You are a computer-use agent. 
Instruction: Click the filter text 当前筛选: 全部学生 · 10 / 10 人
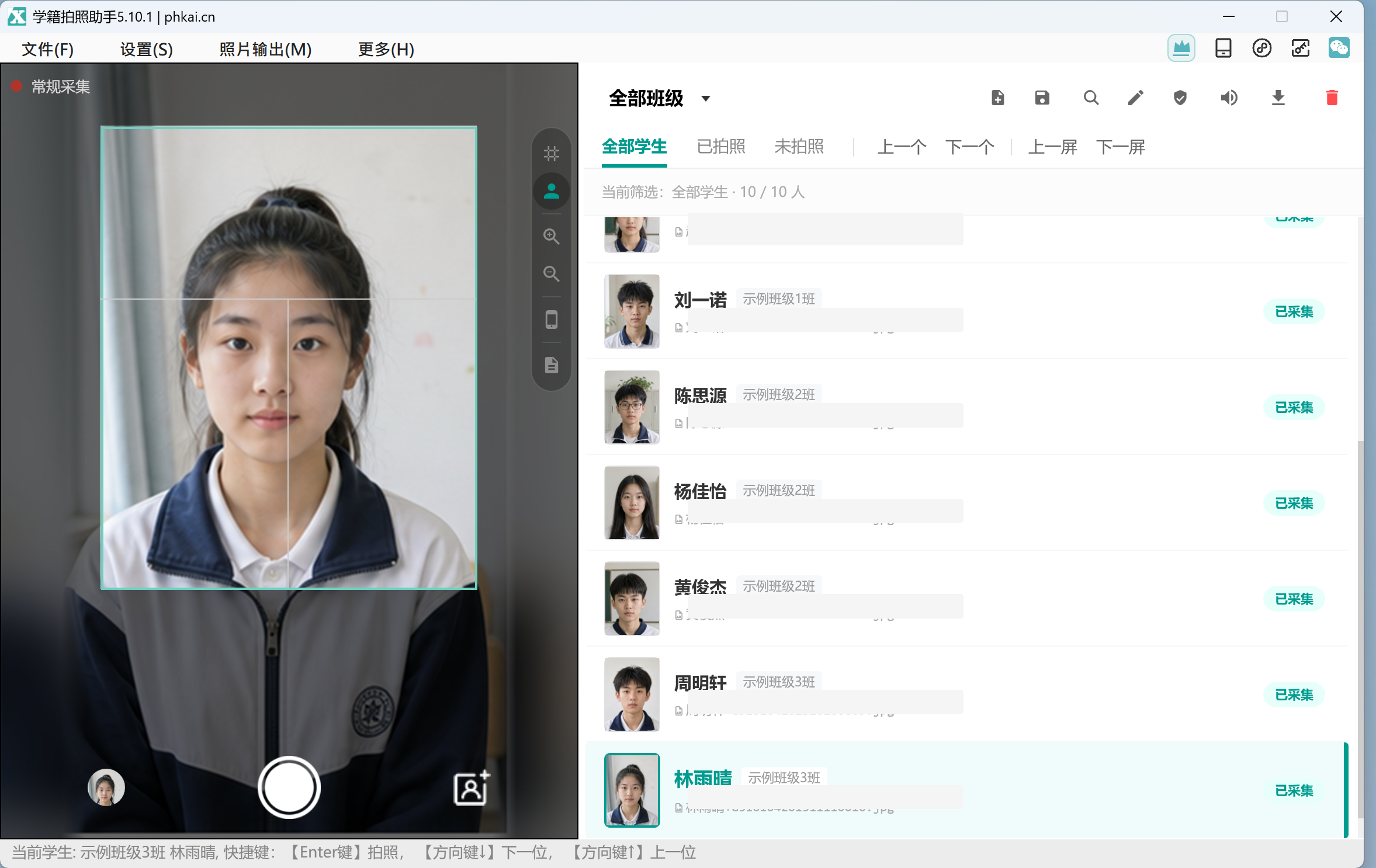[x=703, y=192]
